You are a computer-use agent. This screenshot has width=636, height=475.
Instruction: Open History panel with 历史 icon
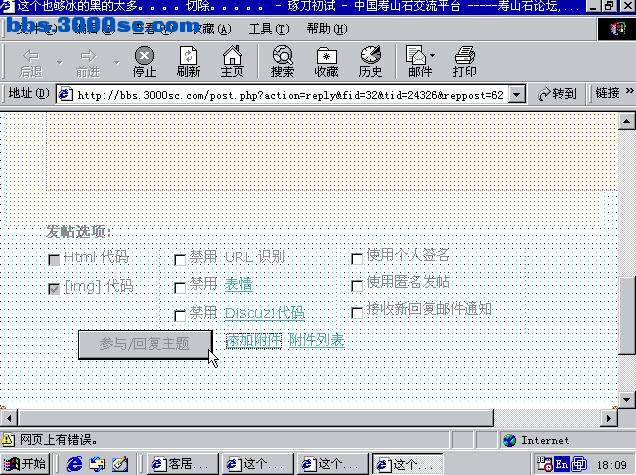[x=370, y=62]
